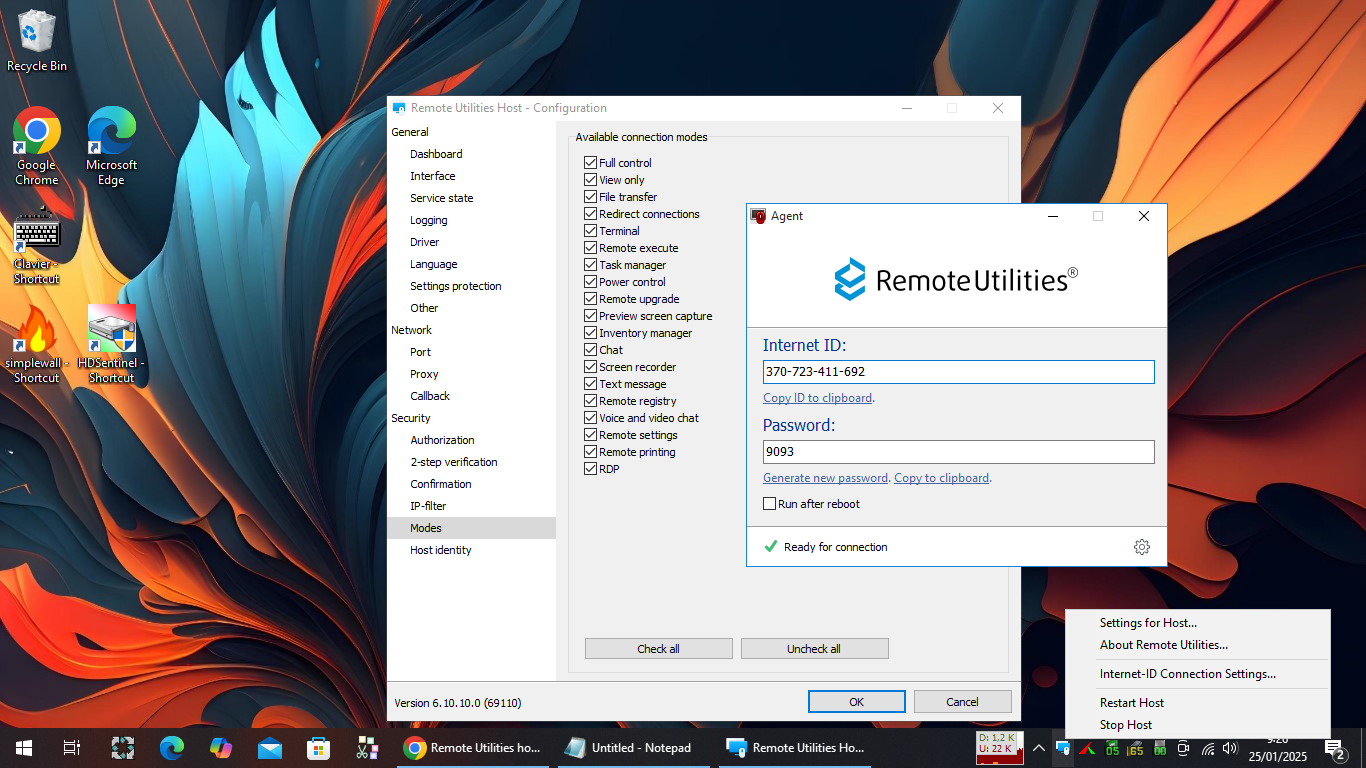Viewport: 1366px width, 768px height.
Task: Open the Google Chrome desktop shortcut
Action: [37, 146]
